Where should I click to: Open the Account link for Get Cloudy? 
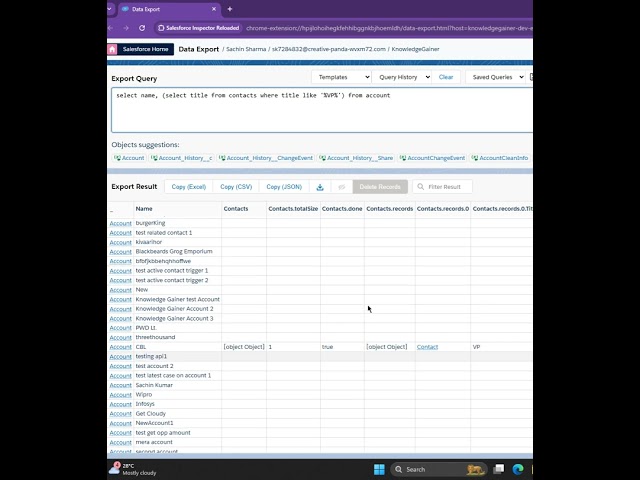(x=120, y=413)
